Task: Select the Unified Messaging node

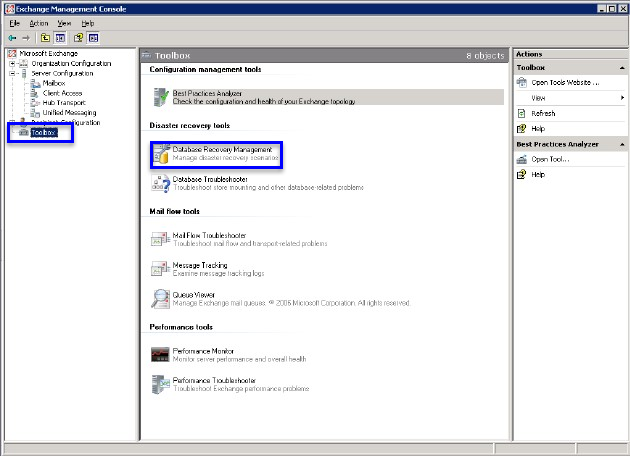Action: click(x=70, y=112)
